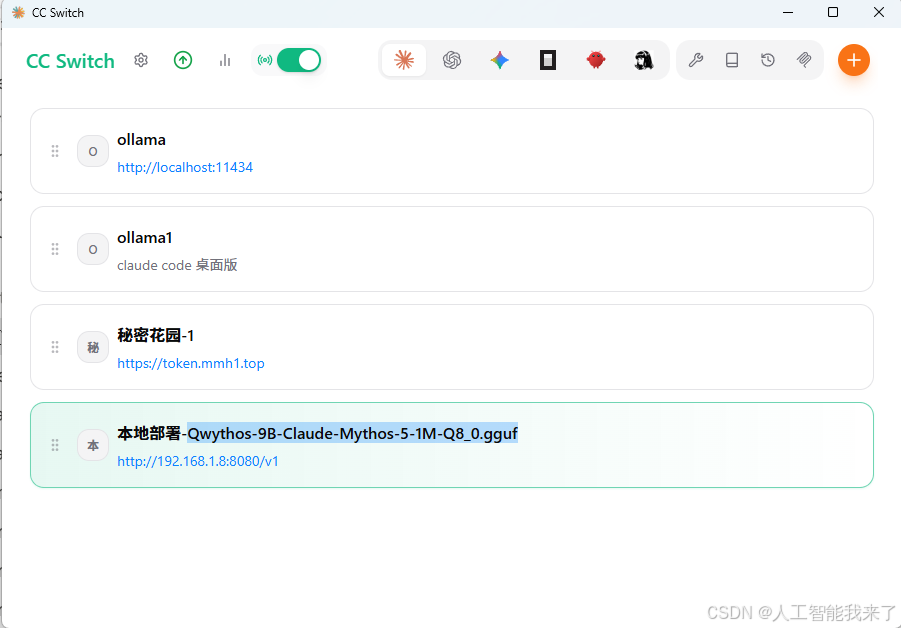Screen dimensions: 901x628
Task: Switch to the OpenAI Codex tab
Action: coord(452,60)
